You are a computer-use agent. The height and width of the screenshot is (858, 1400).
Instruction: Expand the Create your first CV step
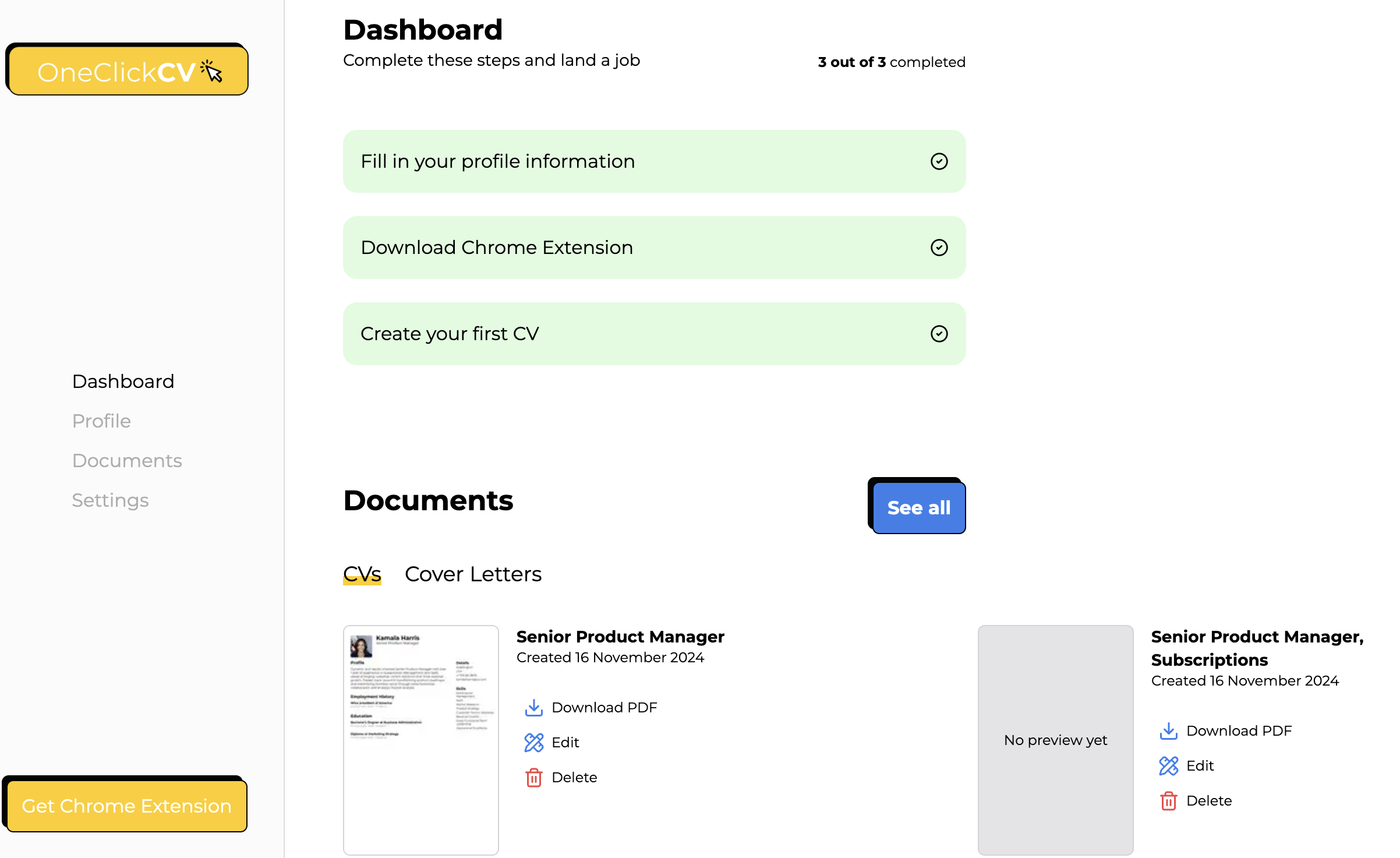click(450, 334)
